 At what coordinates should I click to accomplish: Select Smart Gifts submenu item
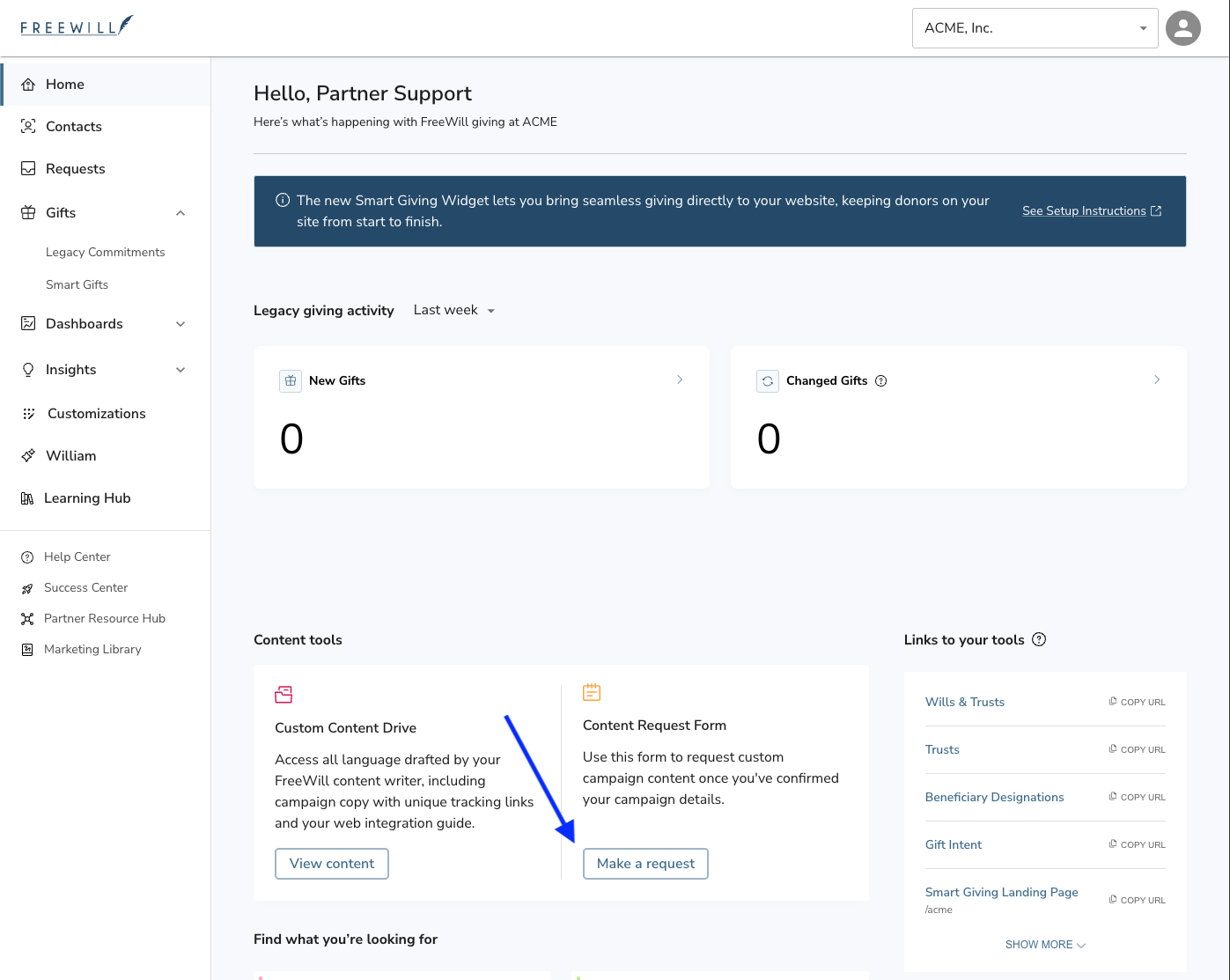tap(77, 285)
